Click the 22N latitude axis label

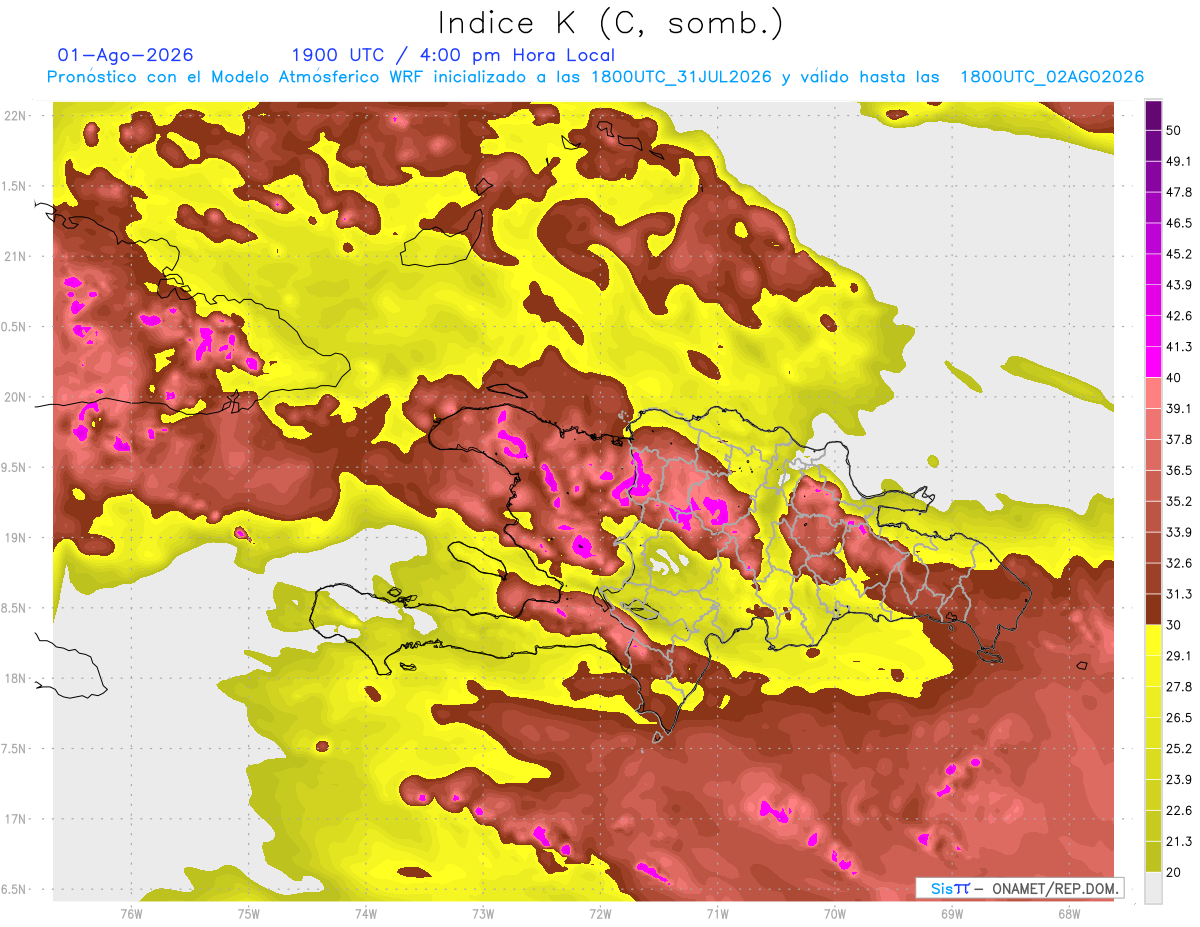tap(17, 116)
